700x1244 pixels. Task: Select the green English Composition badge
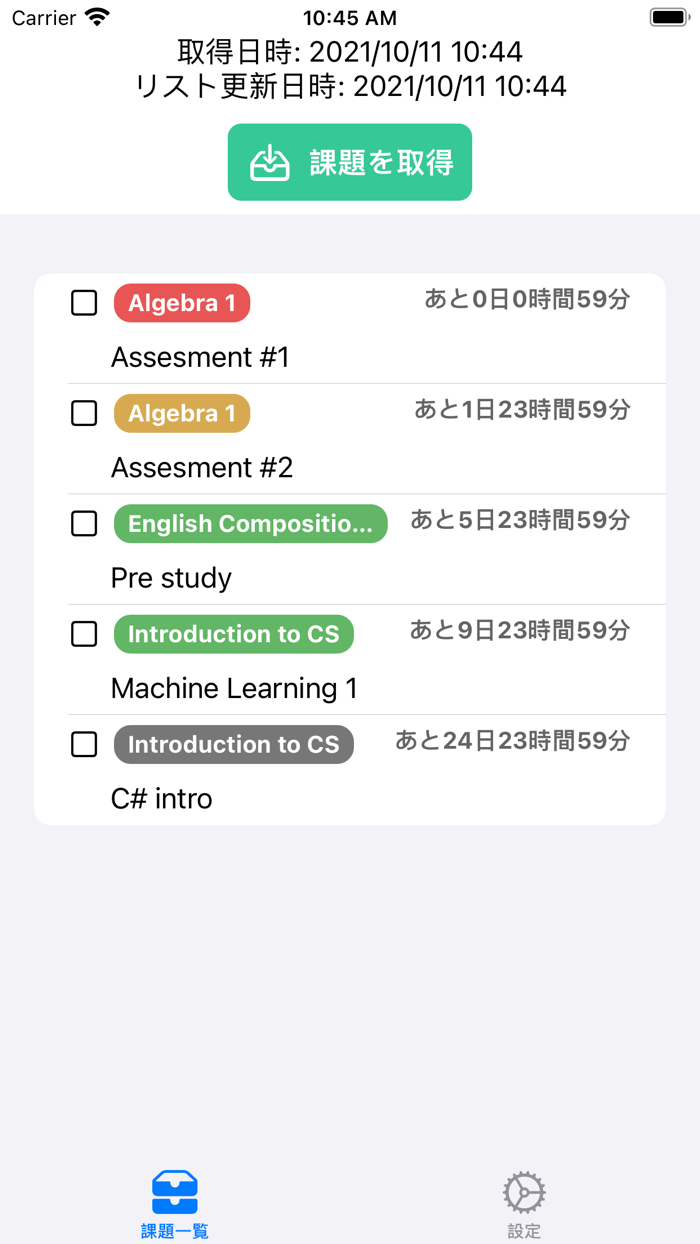point(250,523)
